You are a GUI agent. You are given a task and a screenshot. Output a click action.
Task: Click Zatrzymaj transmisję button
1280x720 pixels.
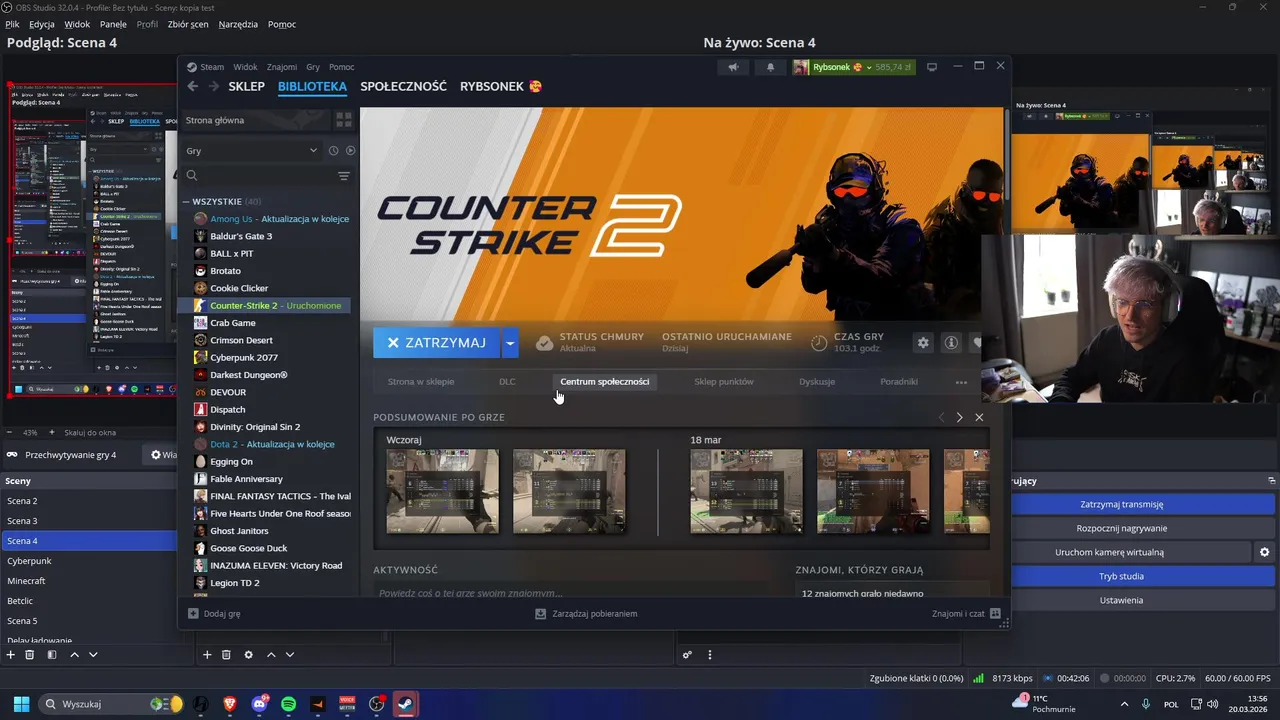point(1119,504)
